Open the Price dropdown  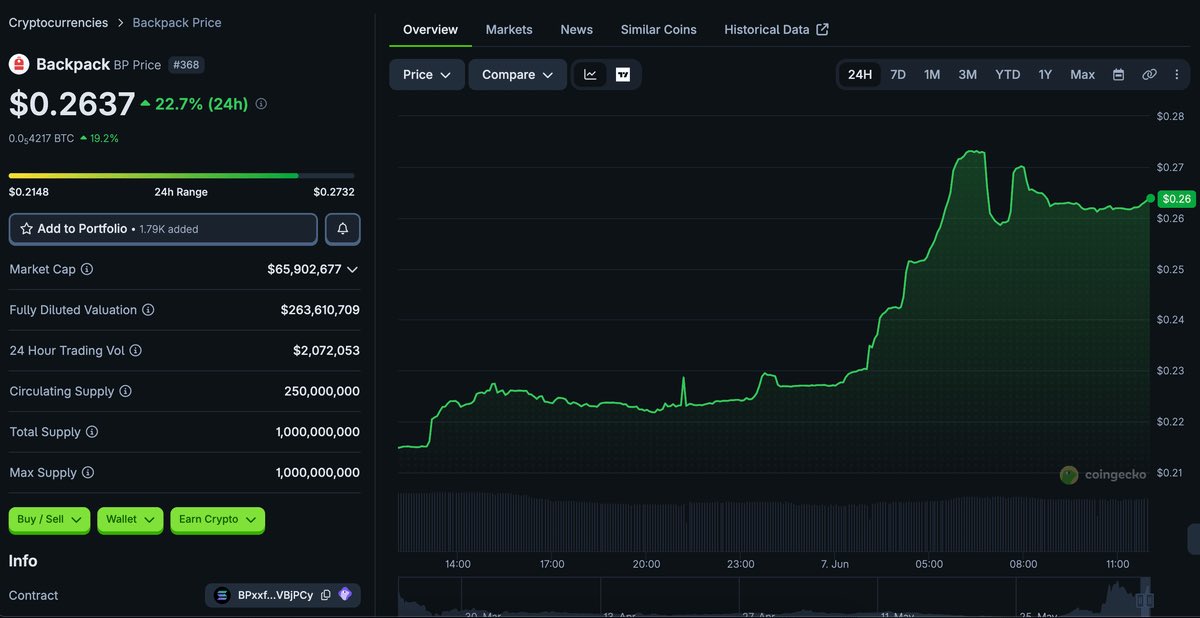[x=427, y=75]
